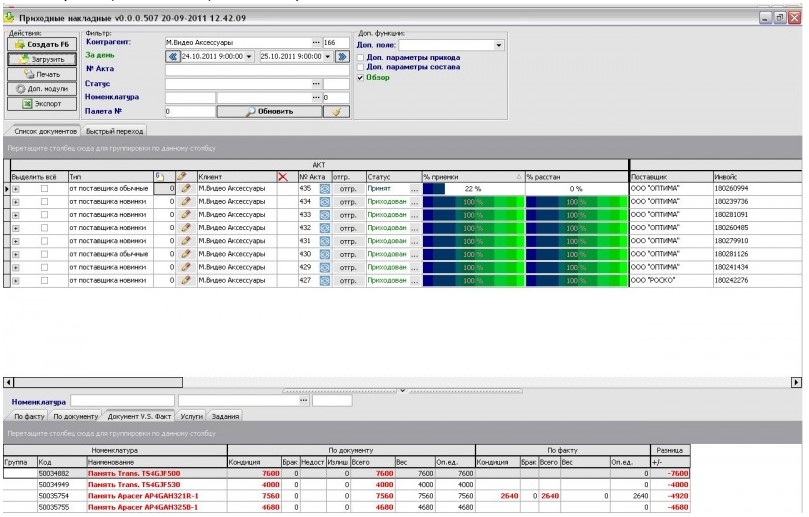Click the broom clear-filter icon beside Обновить

point(337,111)
